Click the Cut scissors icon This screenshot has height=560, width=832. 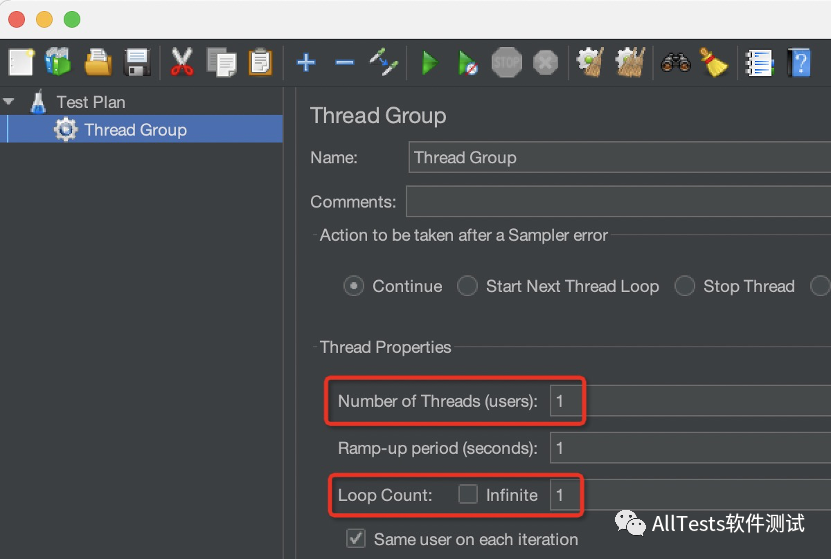(x=182, y=63)
